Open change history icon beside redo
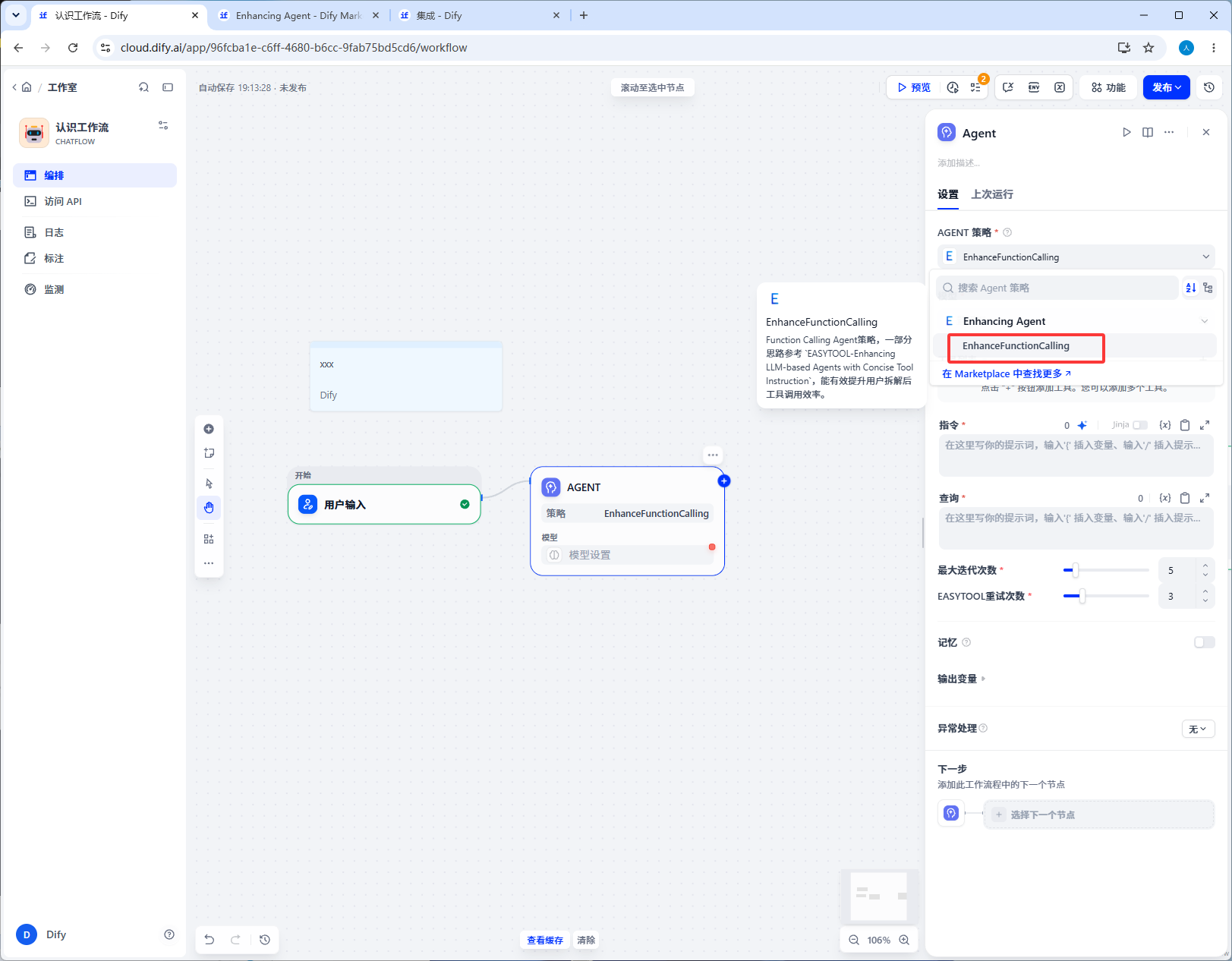The width and height of the screenshot is (1232, 961). (265, 940)
